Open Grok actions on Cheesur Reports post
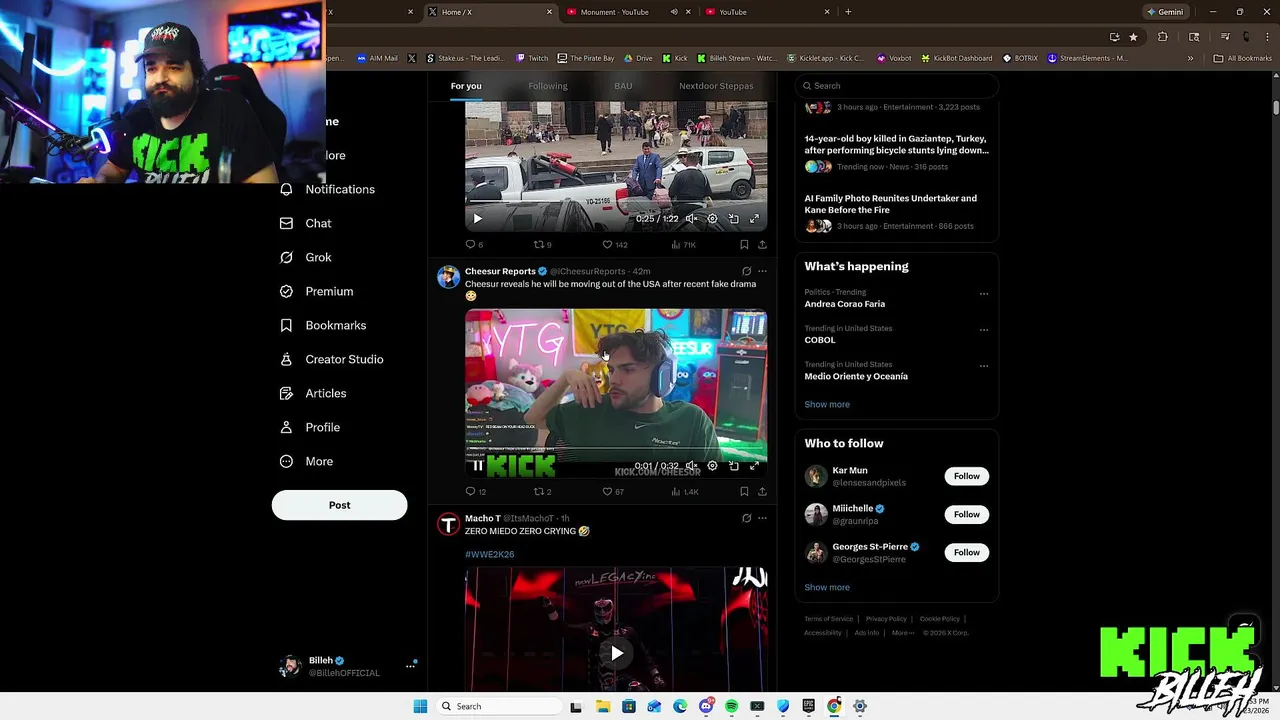The width and height of the screenshot is (1280, 720). pyautogui.click(x=746, y=271)
